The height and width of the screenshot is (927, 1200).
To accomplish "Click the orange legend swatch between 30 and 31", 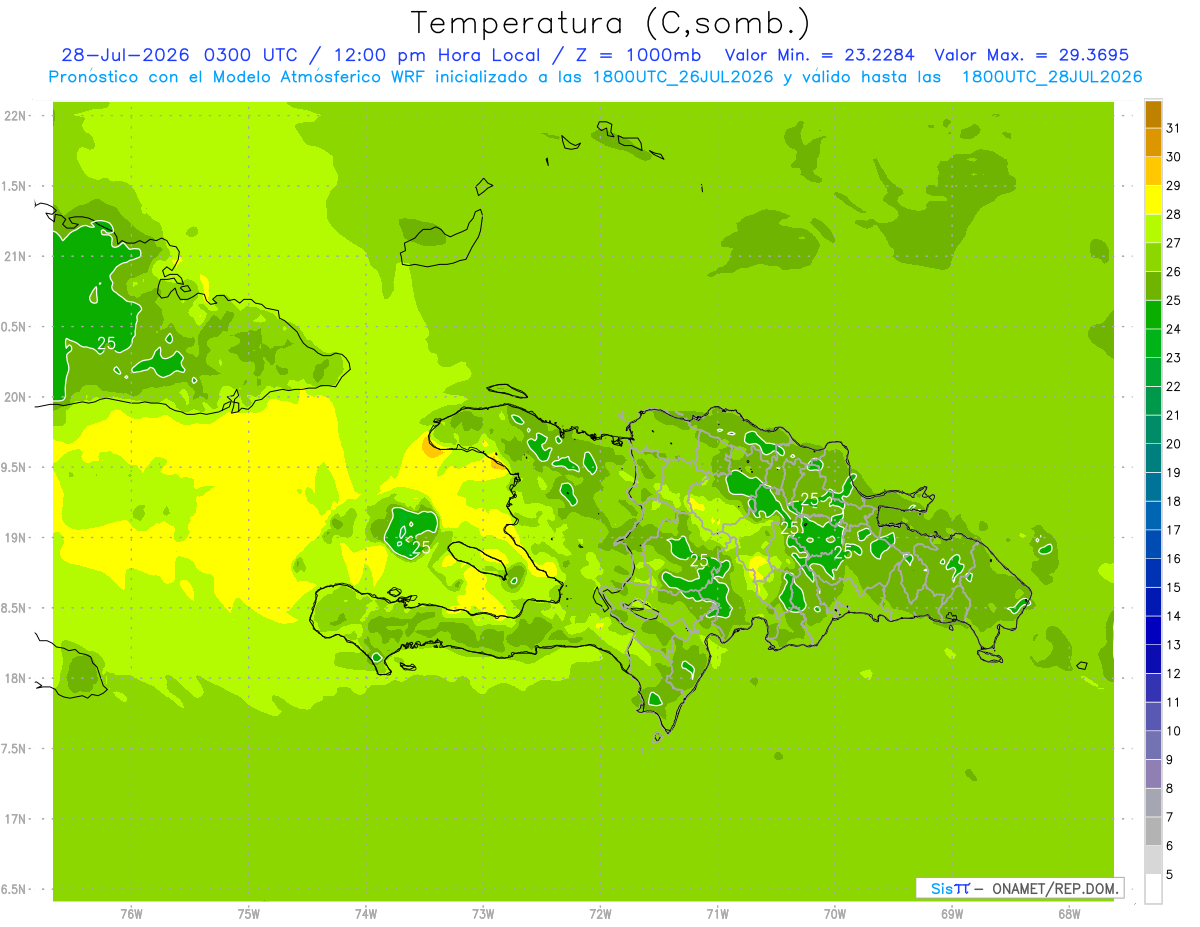I will [1153, 142].
